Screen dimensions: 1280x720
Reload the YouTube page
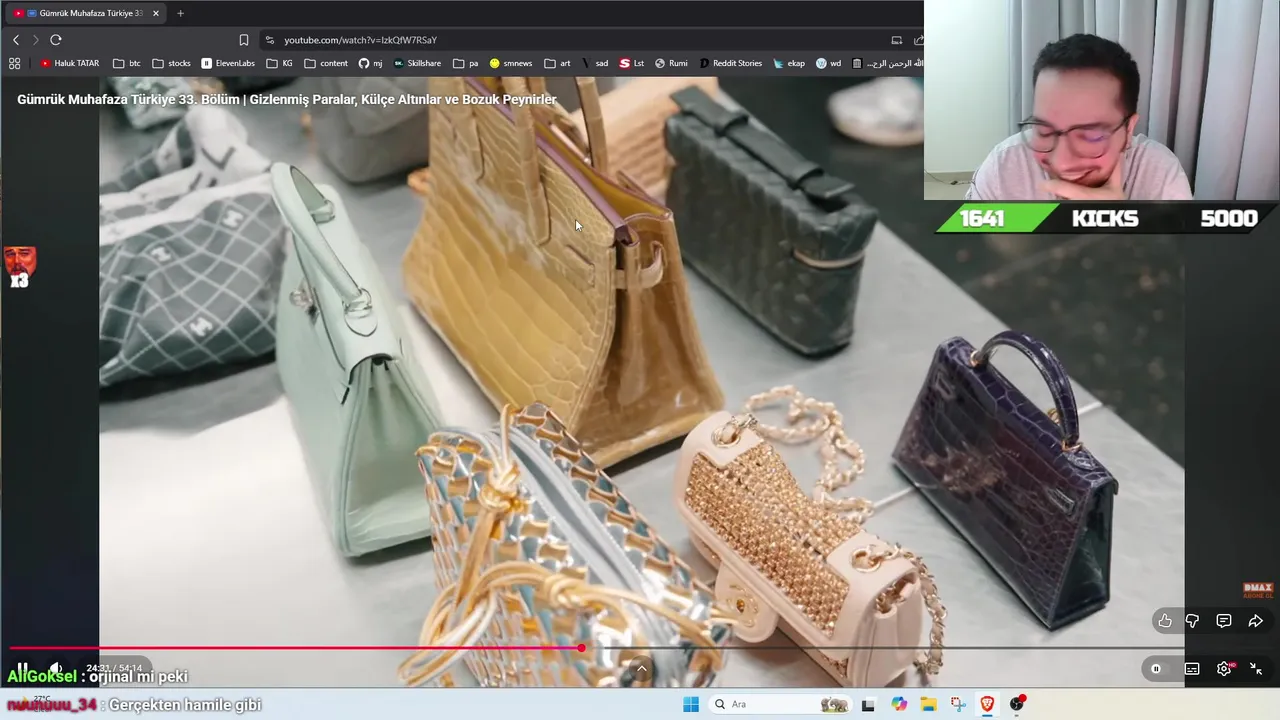[56, 40]
